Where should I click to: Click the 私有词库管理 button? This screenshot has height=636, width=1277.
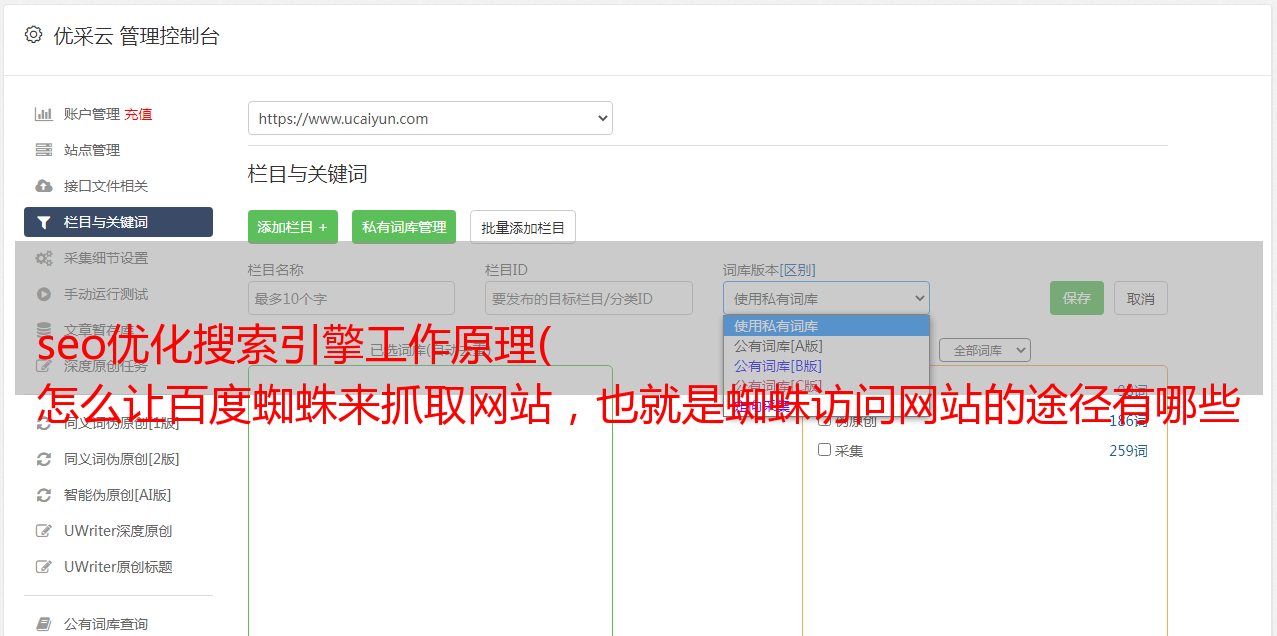(x=404, y=227)
